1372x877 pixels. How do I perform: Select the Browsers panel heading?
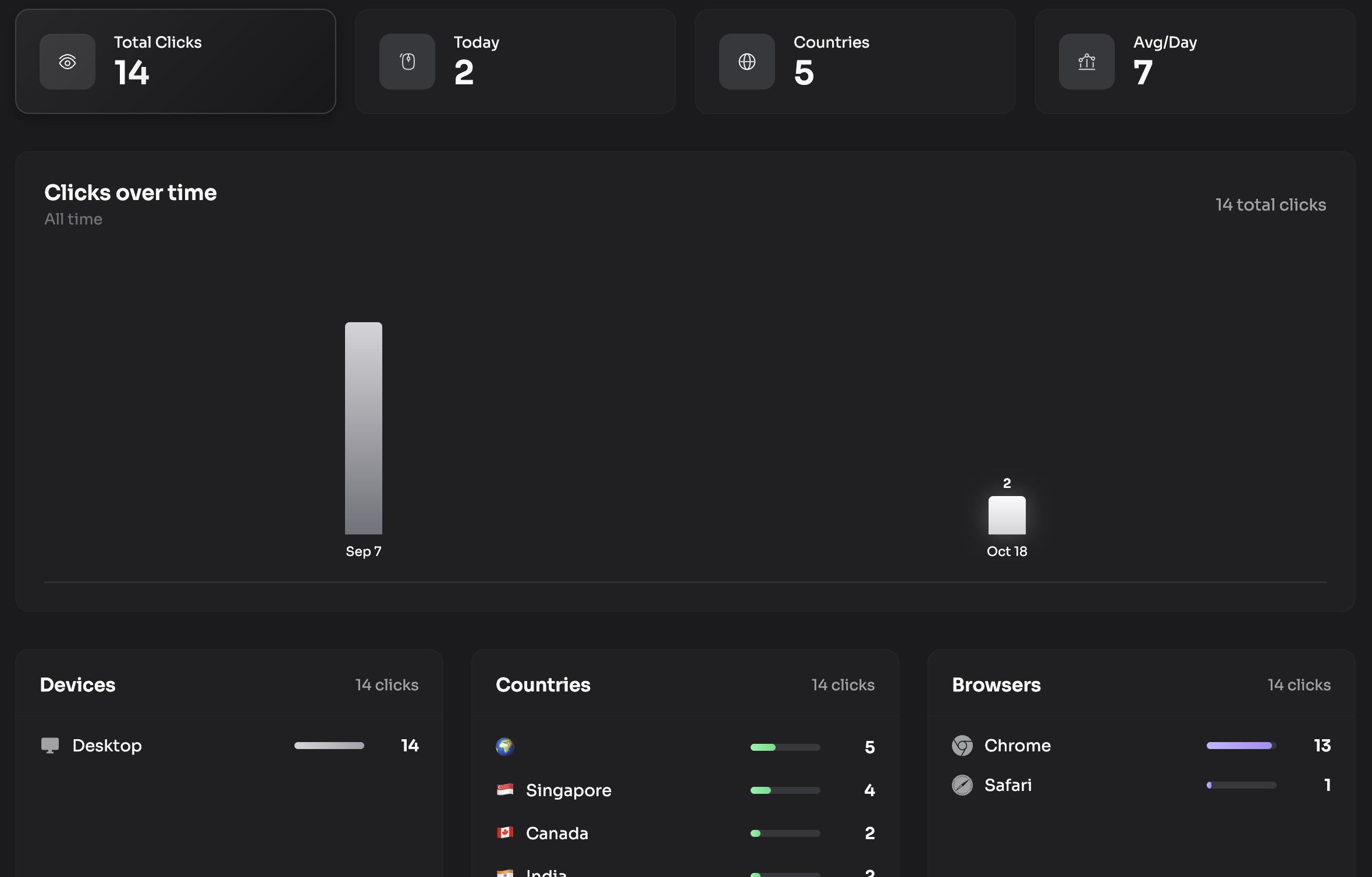996,685
